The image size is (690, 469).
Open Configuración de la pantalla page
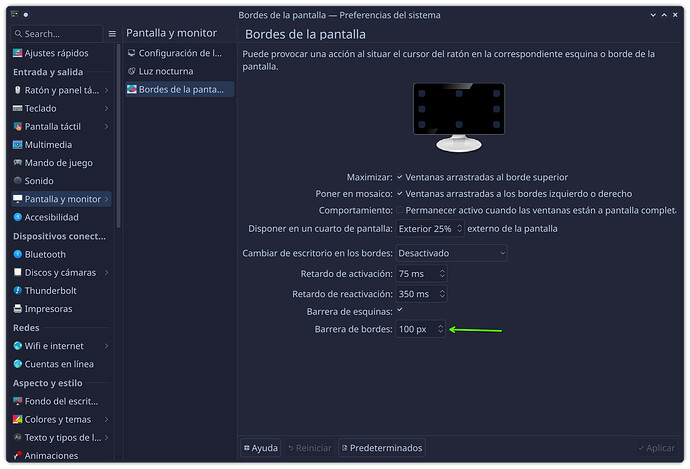click(180, 53)
